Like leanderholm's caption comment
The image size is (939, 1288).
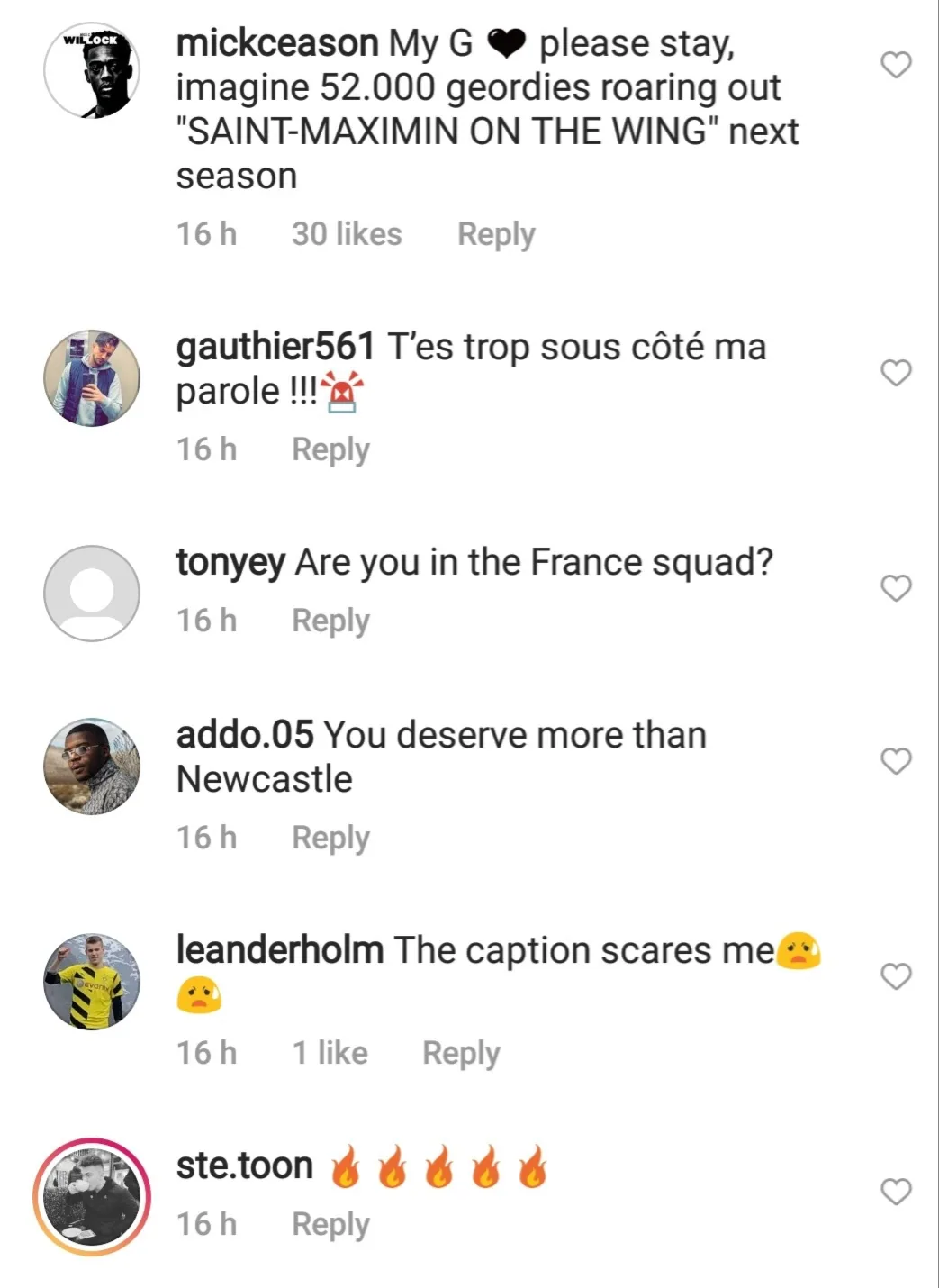click(896, 976)
